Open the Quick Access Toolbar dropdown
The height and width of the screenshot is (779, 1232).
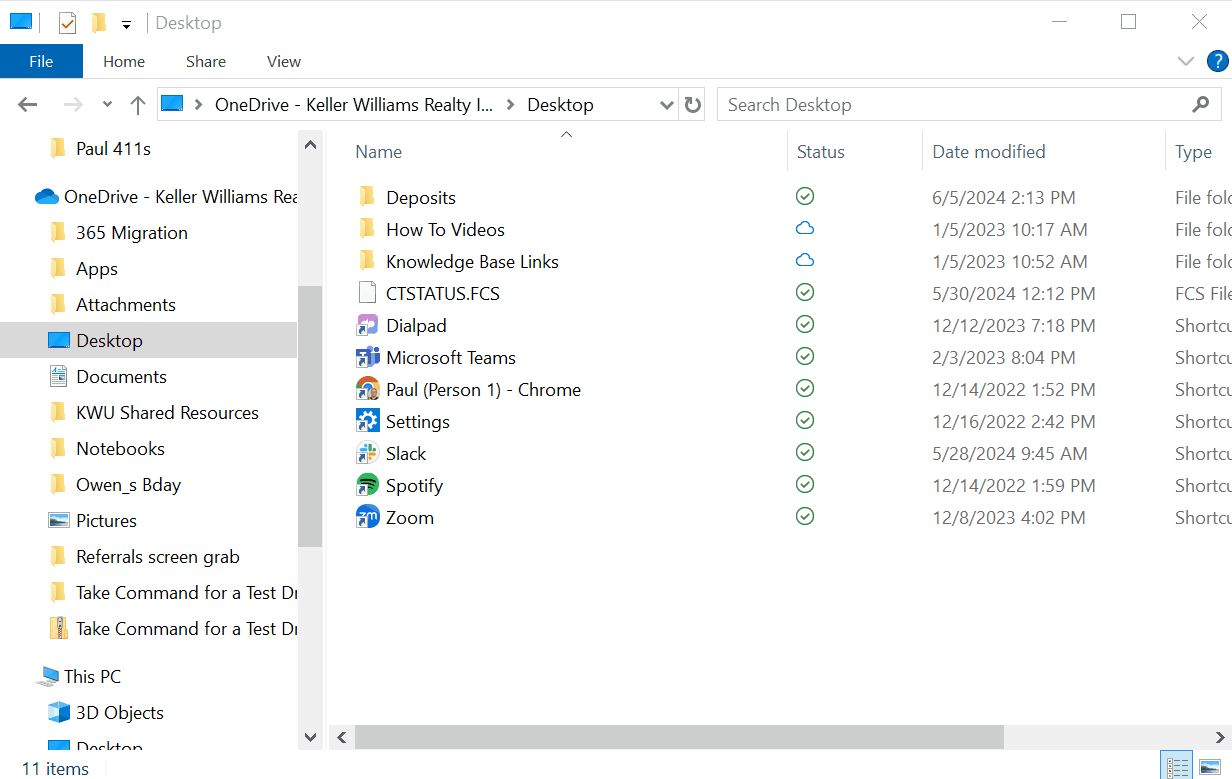(x=126, y=22)
